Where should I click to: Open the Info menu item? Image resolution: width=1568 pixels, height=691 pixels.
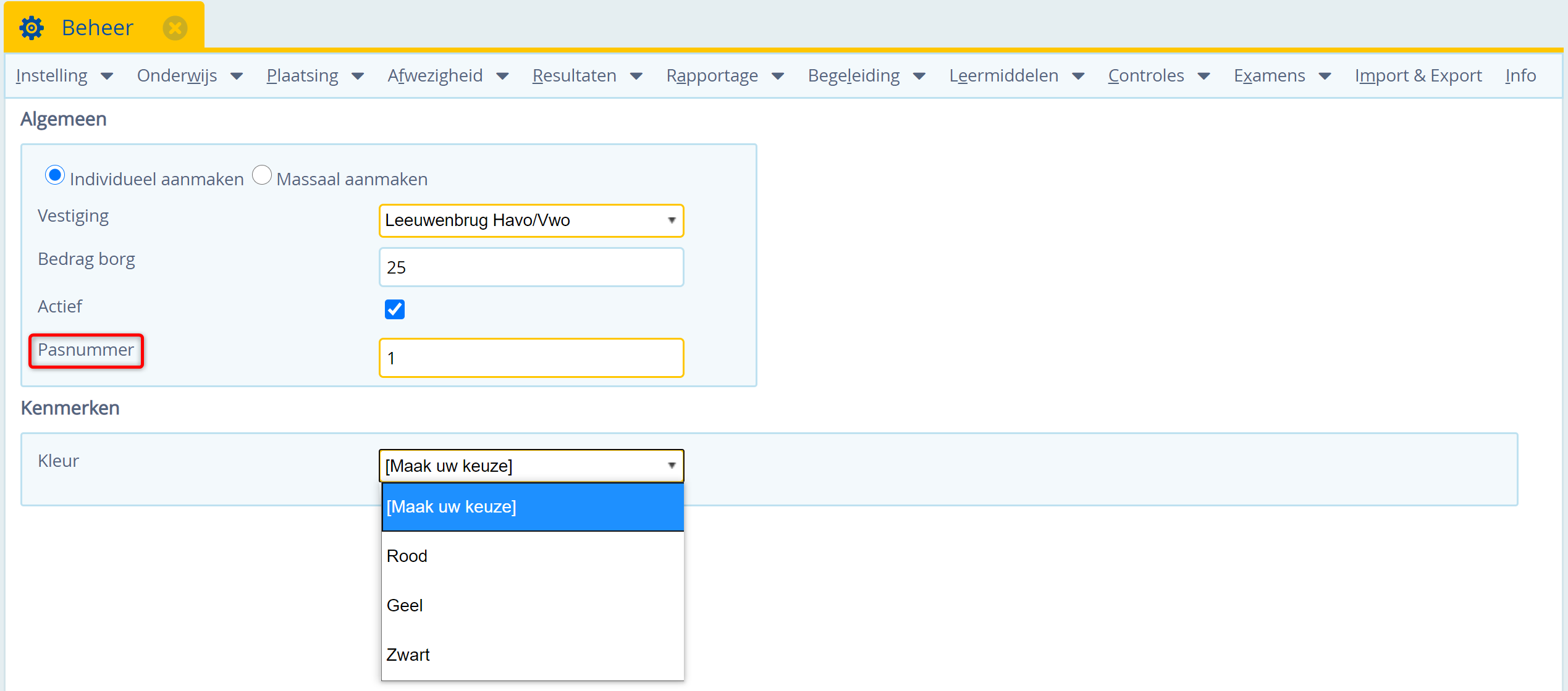pos(1520,75)
